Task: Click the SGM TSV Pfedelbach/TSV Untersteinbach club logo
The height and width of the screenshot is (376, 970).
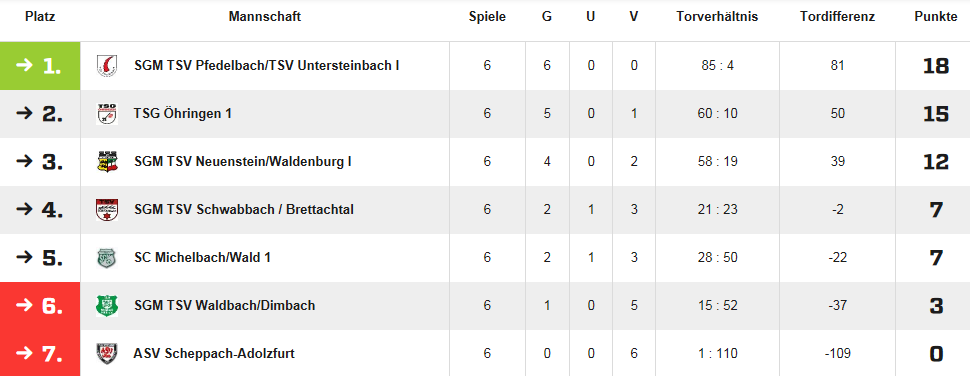Action: [x=107, y=66]
